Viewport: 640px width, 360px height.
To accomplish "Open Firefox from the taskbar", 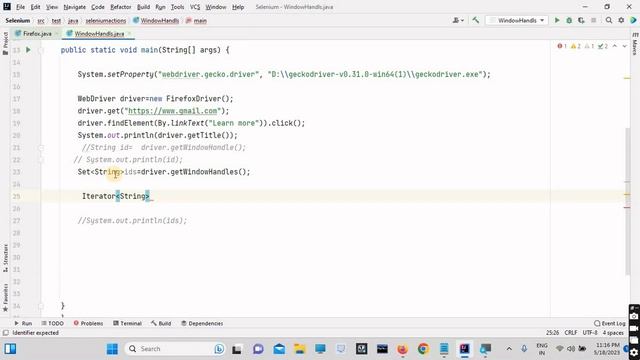I will (402, 349).
